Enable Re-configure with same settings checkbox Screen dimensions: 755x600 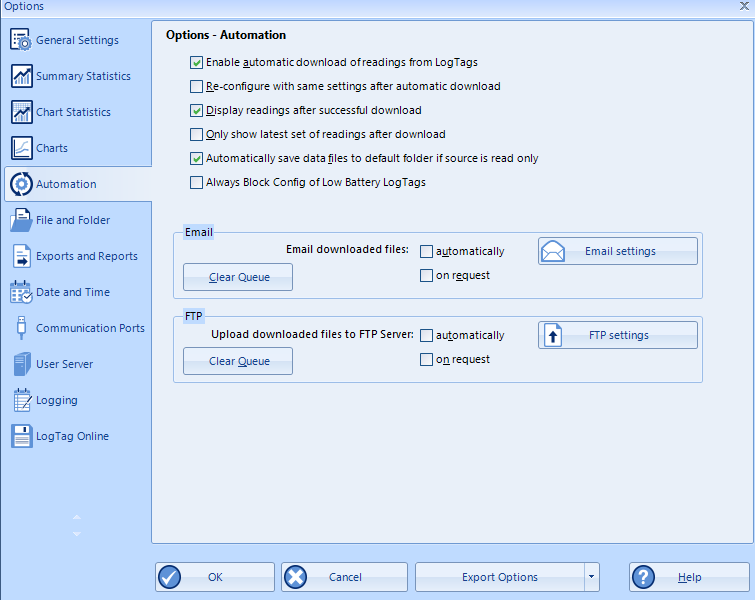tap(196, 86)
